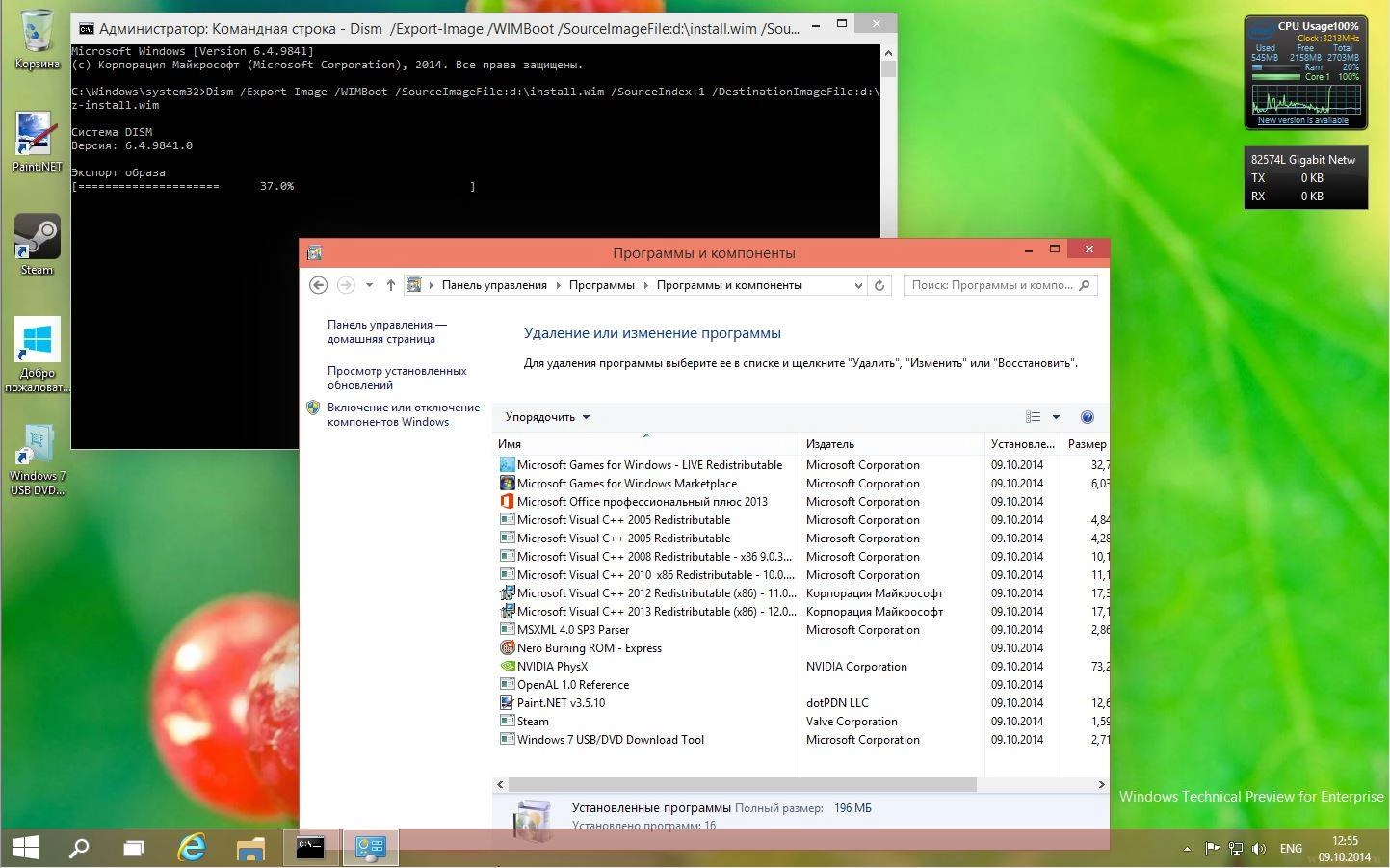Open the Recycle Bin (Корзина) desktop icon
1390x868 pixels.
37,40
